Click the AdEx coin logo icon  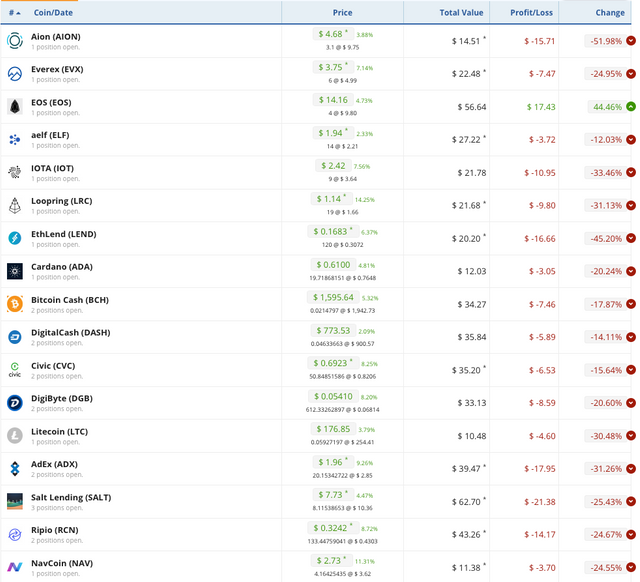[15, 469]
